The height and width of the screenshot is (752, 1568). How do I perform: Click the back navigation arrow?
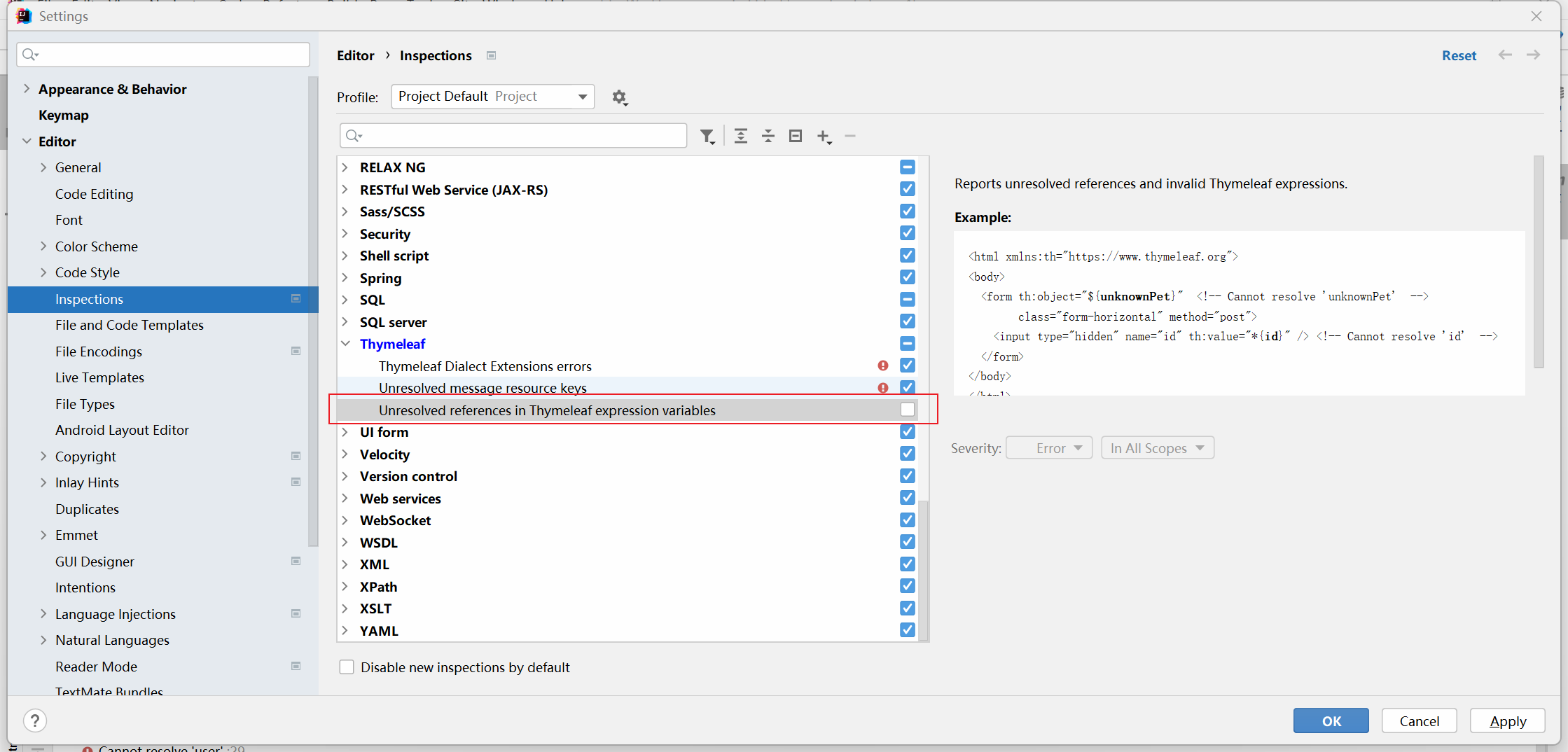pos(1505,55)
